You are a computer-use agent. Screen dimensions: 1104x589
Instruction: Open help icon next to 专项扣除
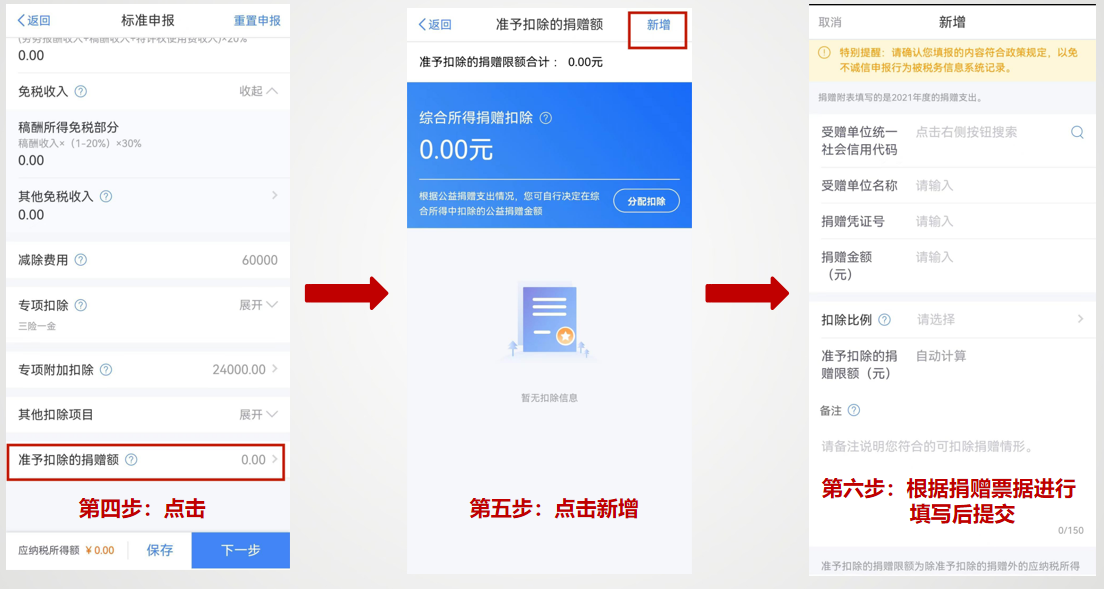(x=81, y=305)
